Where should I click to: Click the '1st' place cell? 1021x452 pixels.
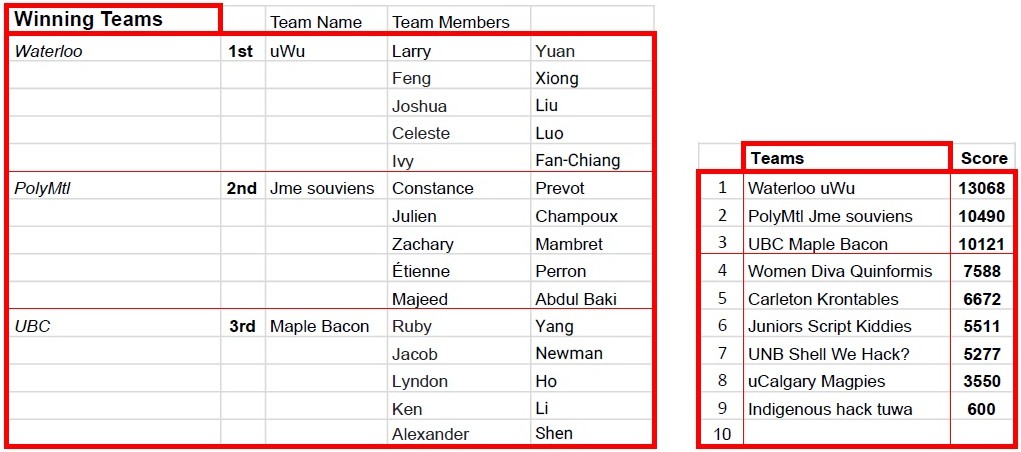point(242,51)
